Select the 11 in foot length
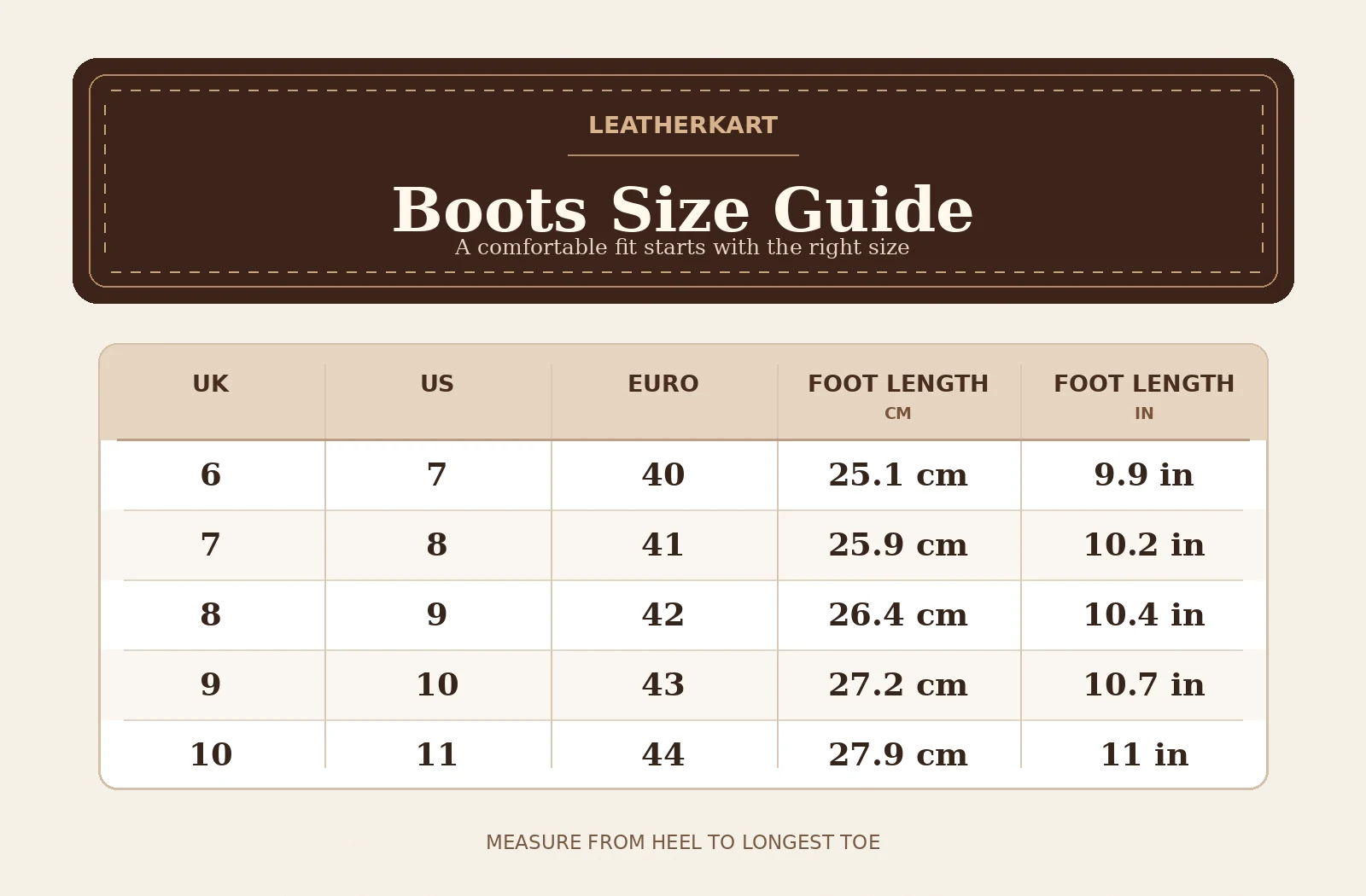1366x896 pixels. click(x=1144, y=754)
